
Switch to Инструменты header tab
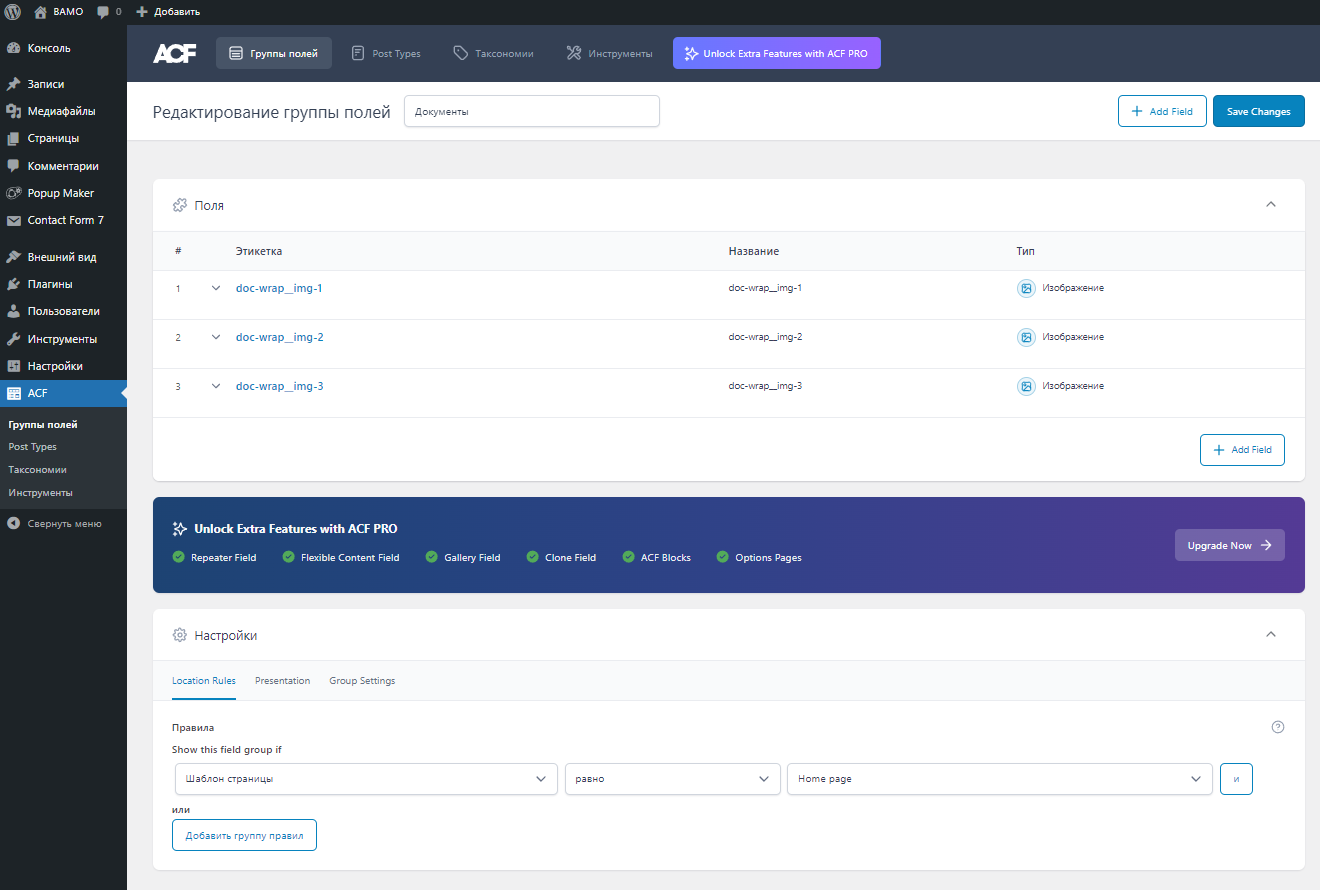tap(610, 53)
